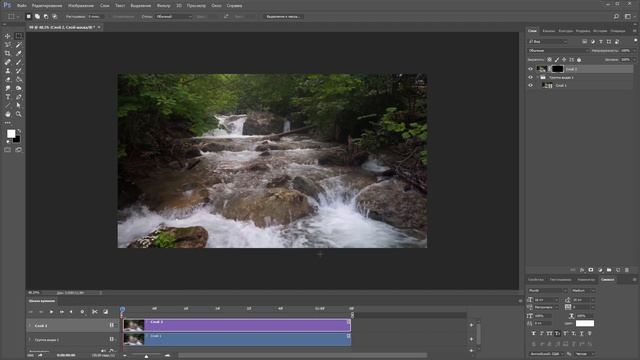Open font family dropdown in Character panel
Image resolution: width=640 pixels, height=360 pixels.
click(547, 291)
